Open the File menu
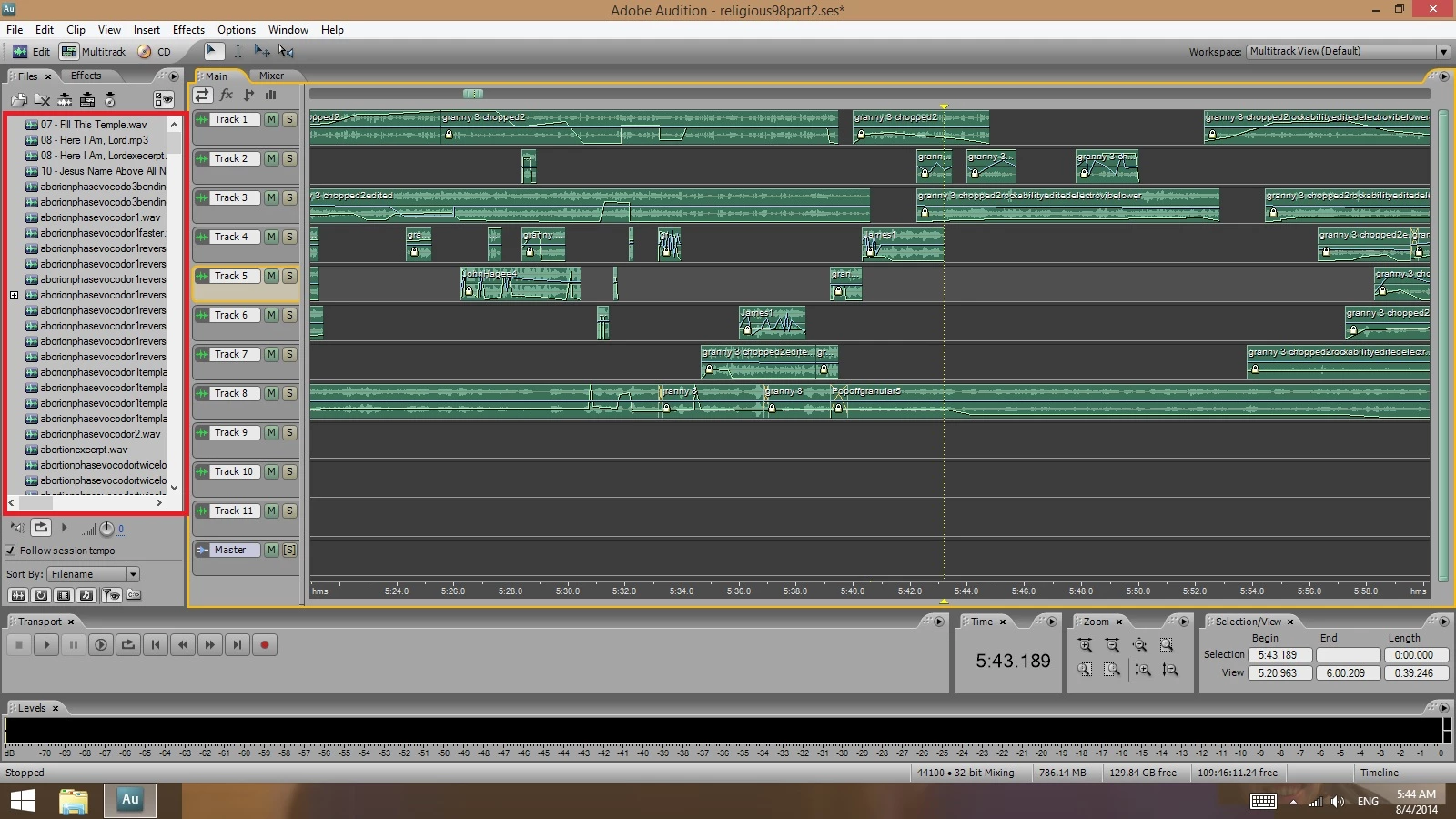The image size is (1456, 819). 15,30
